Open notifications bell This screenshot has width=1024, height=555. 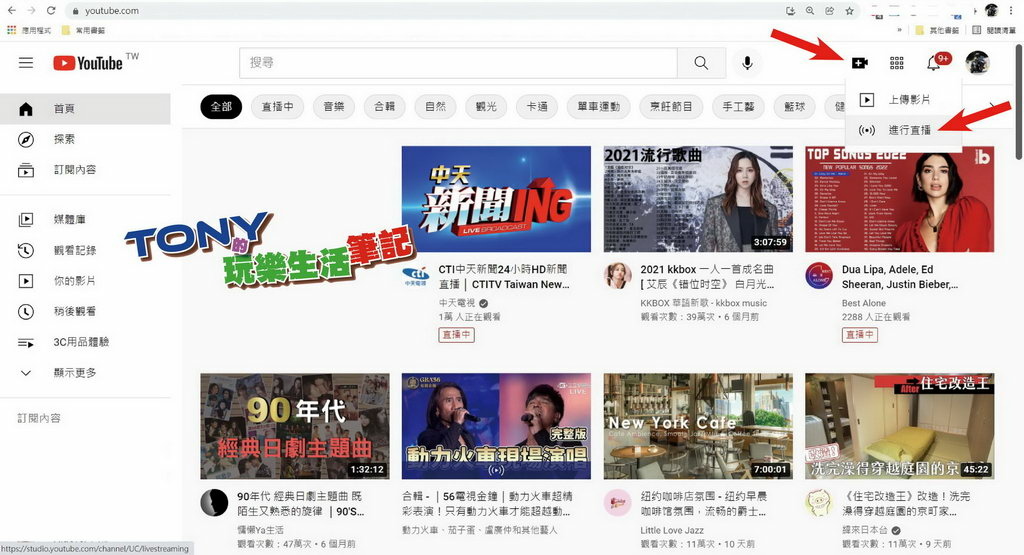(x=934, y=63)
